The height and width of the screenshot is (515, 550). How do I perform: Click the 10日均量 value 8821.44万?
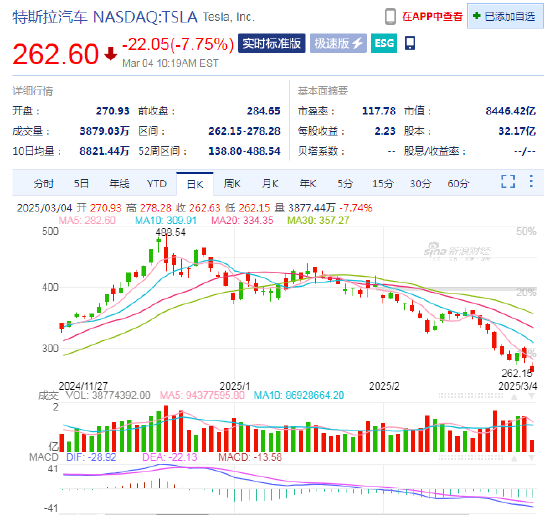pyautogui.click(x=104, y=151)
